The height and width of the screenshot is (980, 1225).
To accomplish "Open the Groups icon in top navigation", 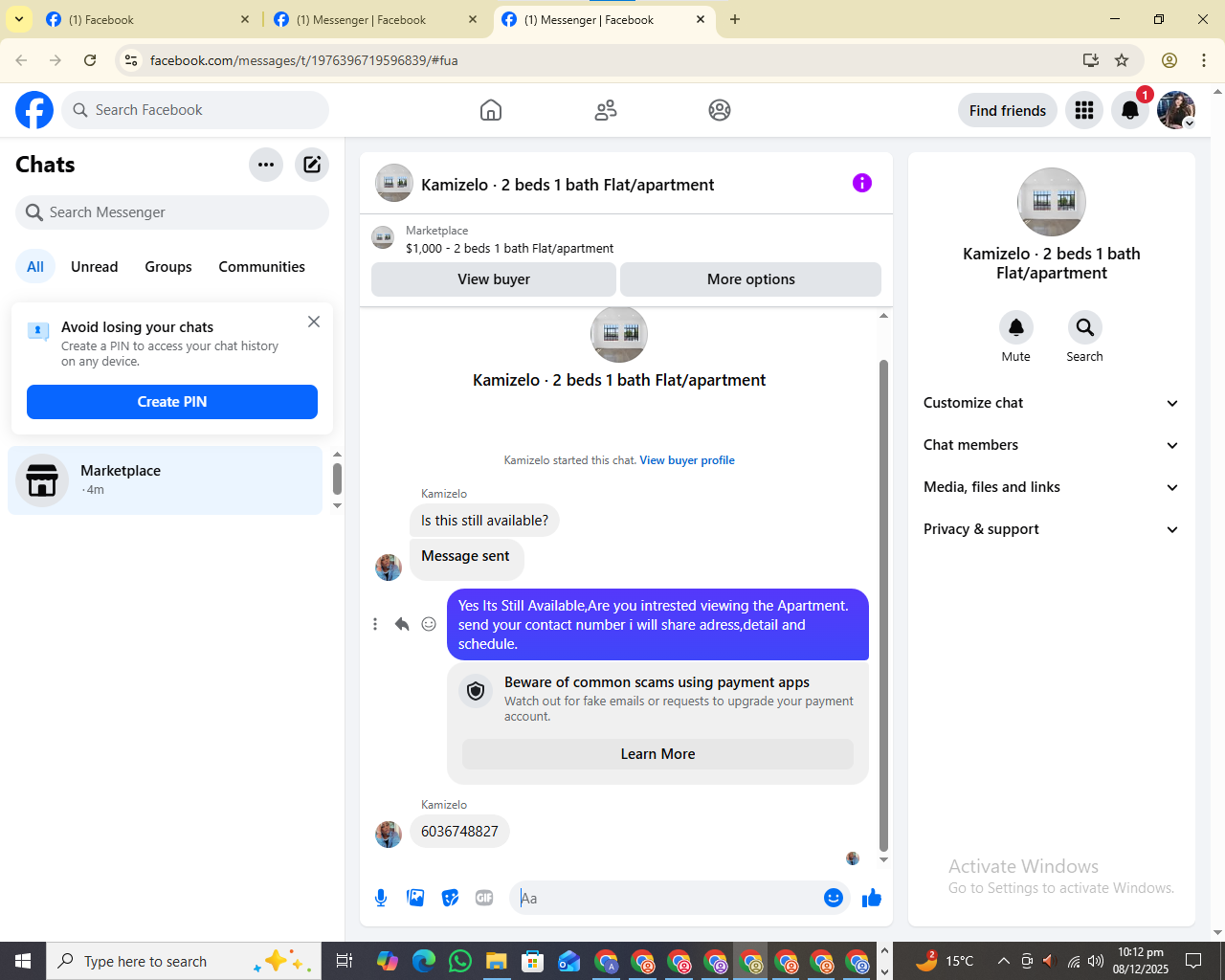I will pyautogui.click(x=720, y=110).
